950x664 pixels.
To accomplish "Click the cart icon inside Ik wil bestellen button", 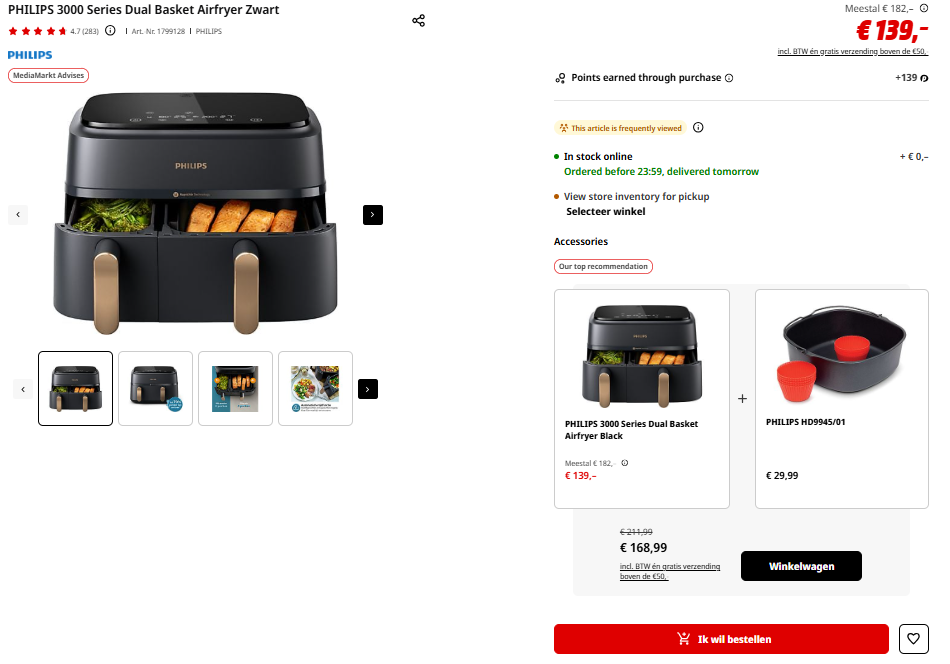I will click(684, 639).
